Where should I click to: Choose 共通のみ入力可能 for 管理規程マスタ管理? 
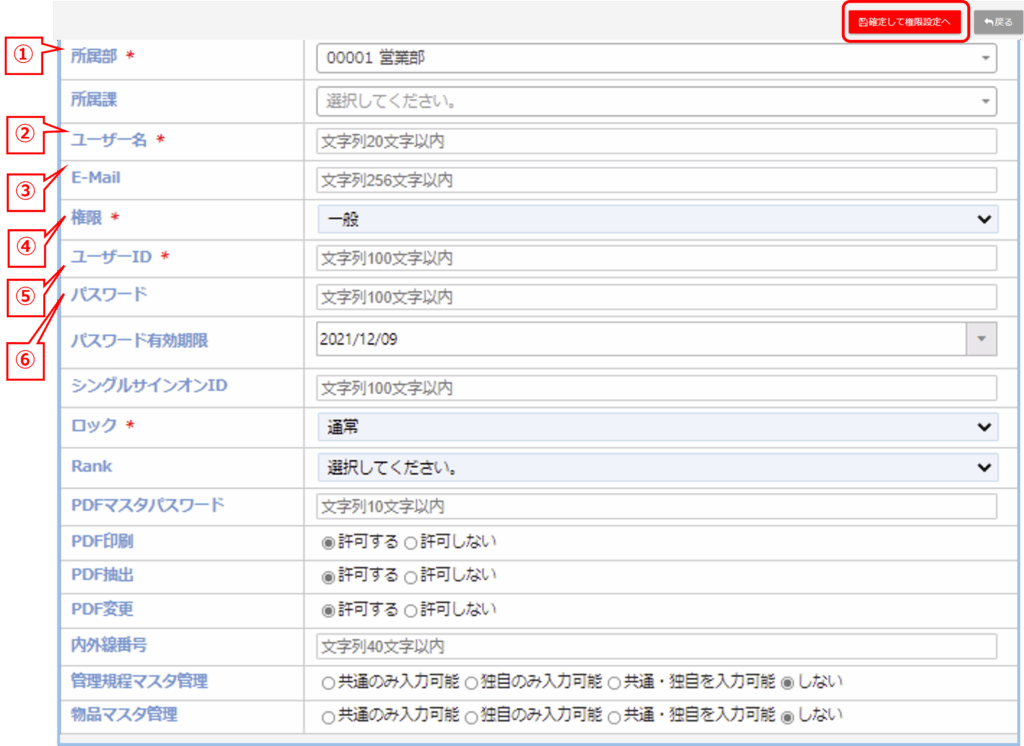(327, 683)
